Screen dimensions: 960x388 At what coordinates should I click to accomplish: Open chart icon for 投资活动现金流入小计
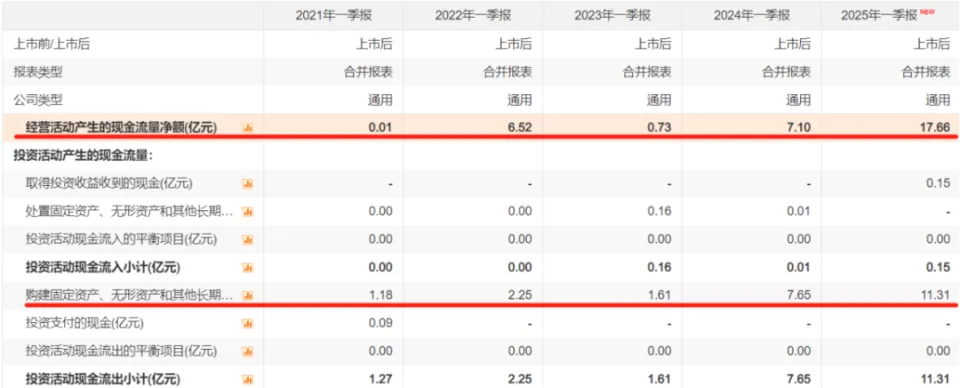coord(248,267)
